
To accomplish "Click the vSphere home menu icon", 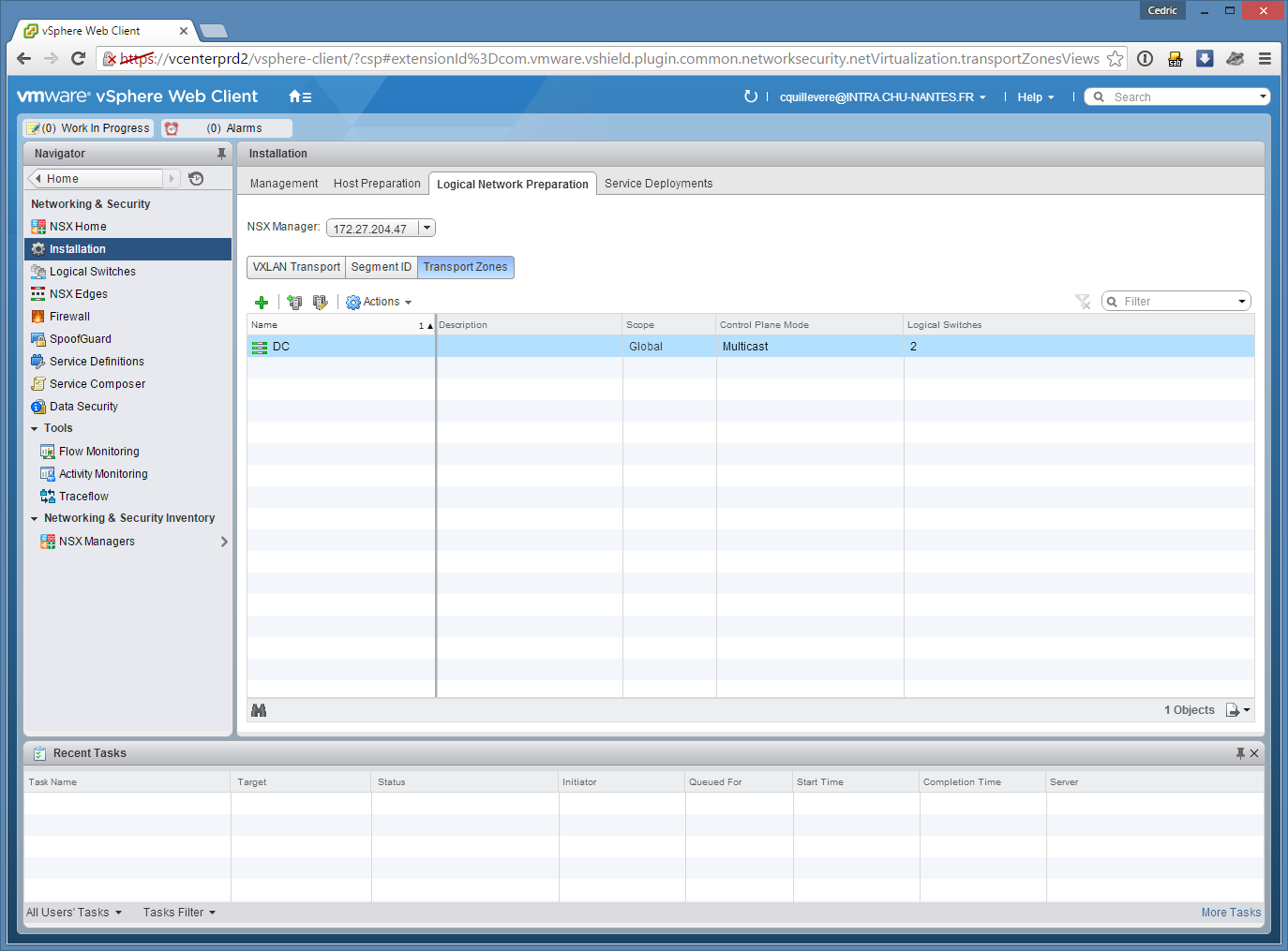I will (x=299, y=97).
